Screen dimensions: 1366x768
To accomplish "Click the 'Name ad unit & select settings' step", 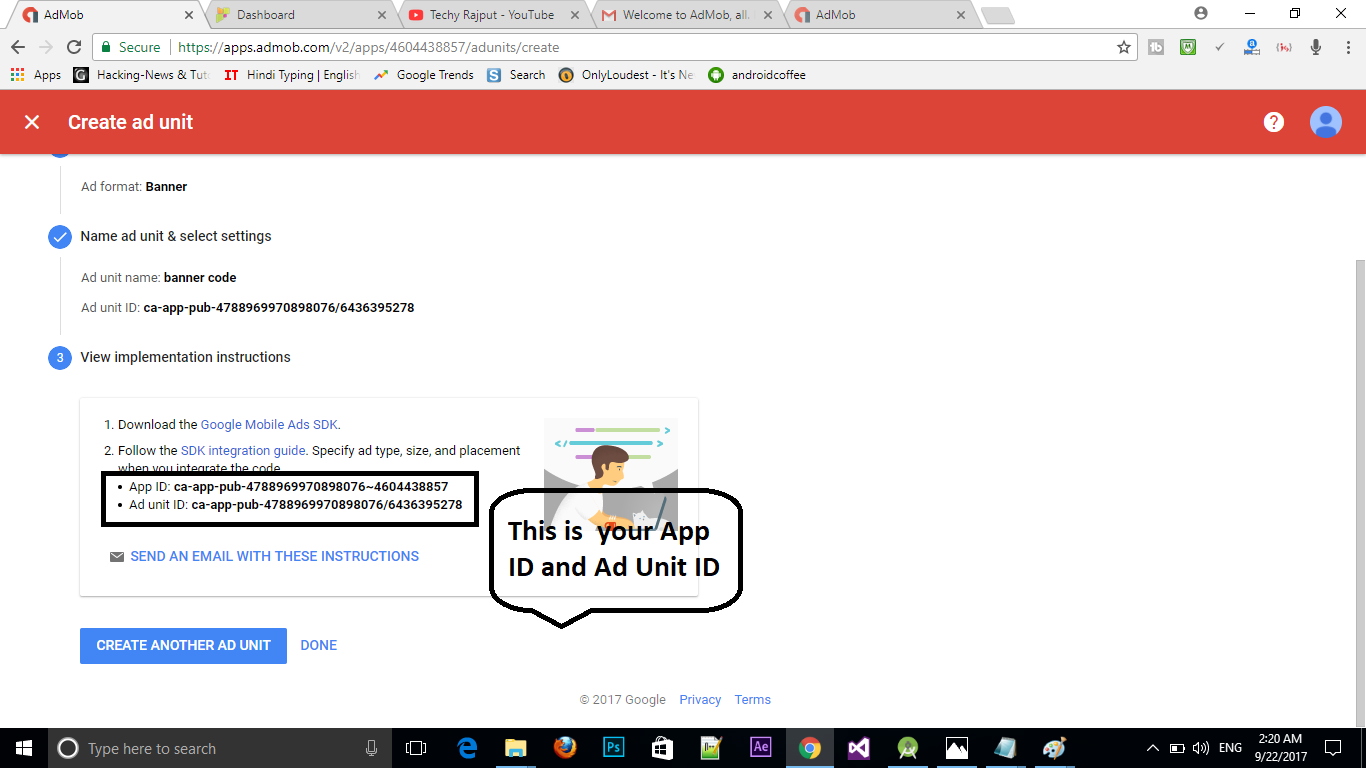I will (176, 236).
